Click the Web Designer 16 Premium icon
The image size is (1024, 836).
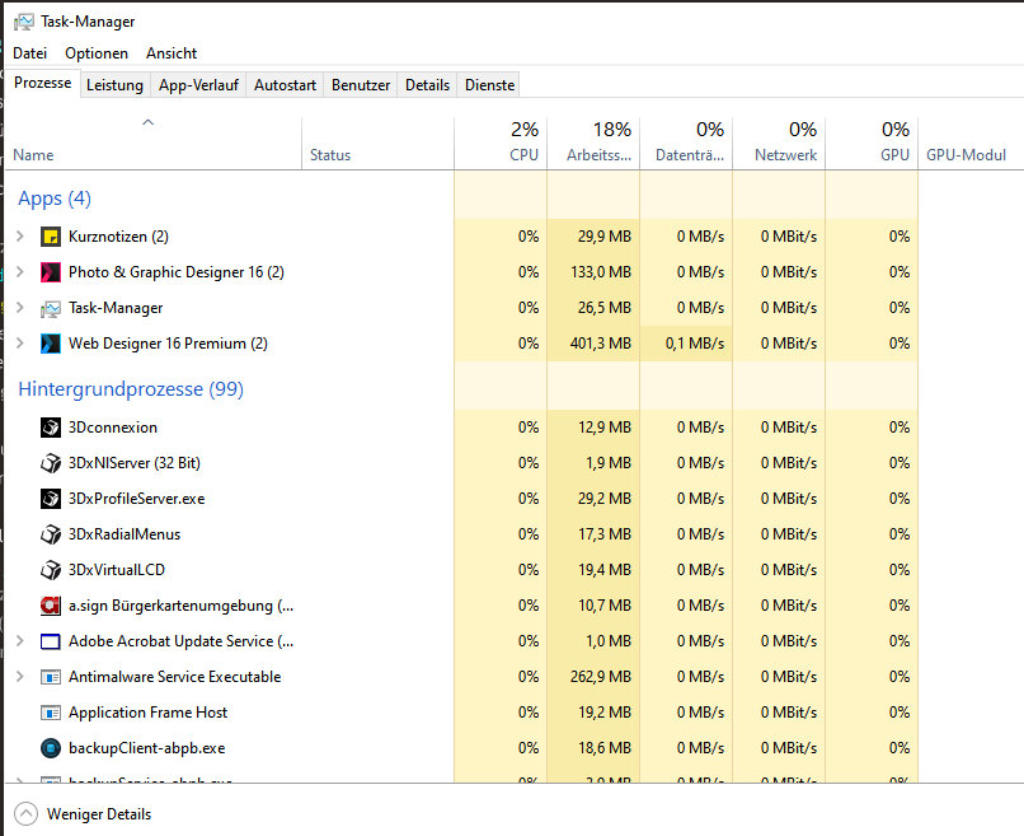tap(50, 344)
